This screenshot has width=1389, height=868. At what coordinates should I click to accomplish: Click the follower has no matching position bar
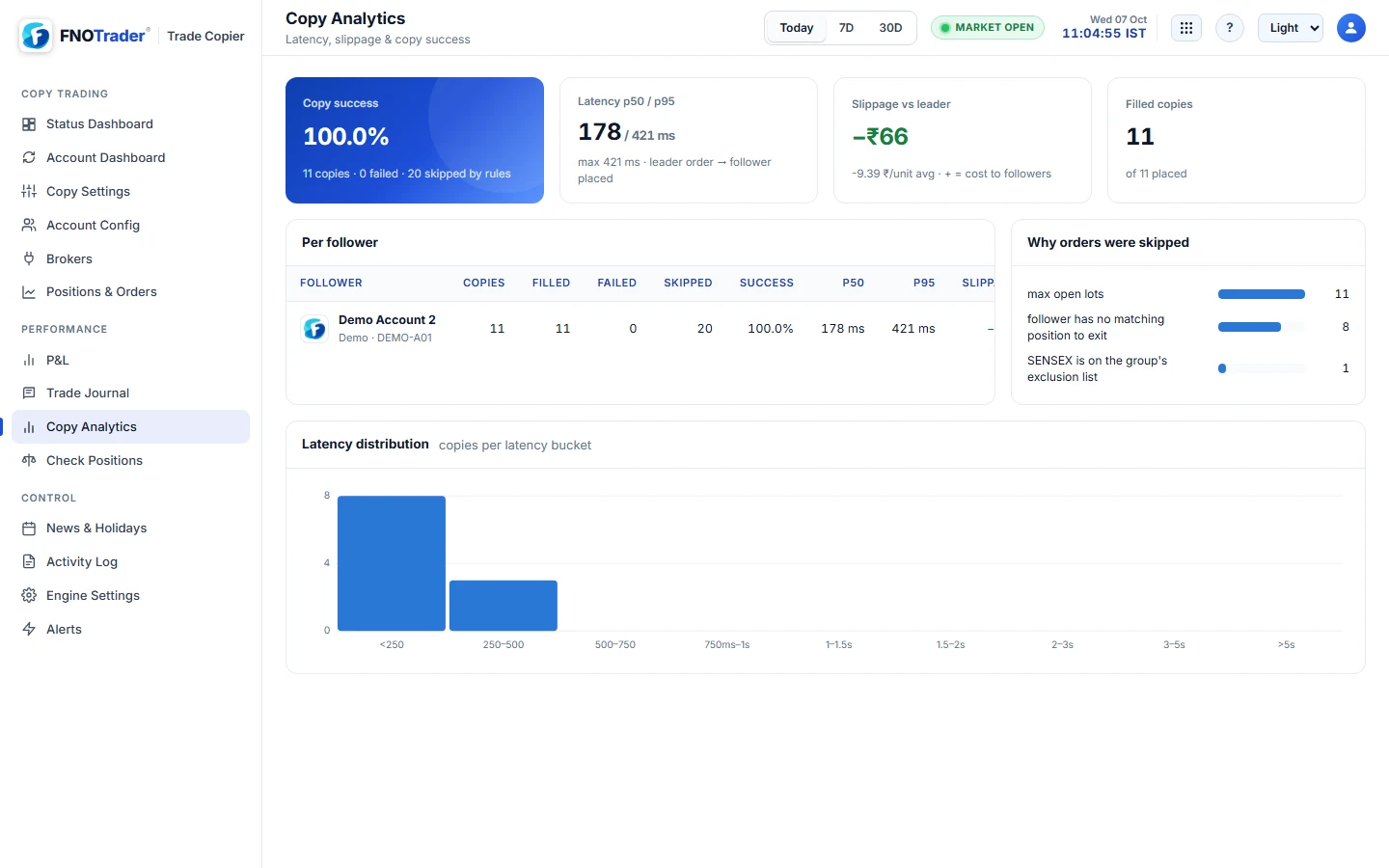1262,327
